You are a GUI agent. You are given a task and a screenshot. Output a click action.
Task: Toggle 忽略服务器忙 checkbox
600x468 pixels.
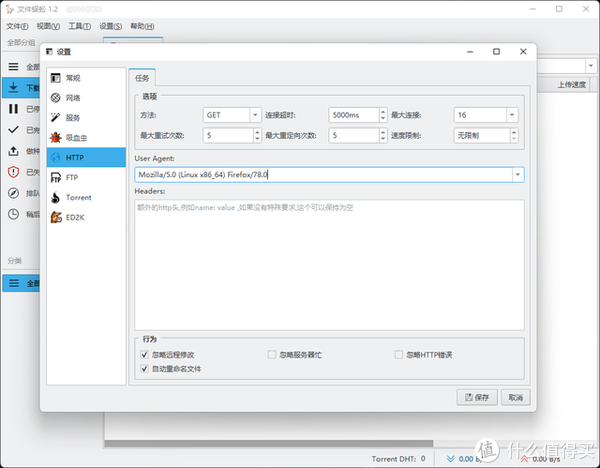point(272,355)
